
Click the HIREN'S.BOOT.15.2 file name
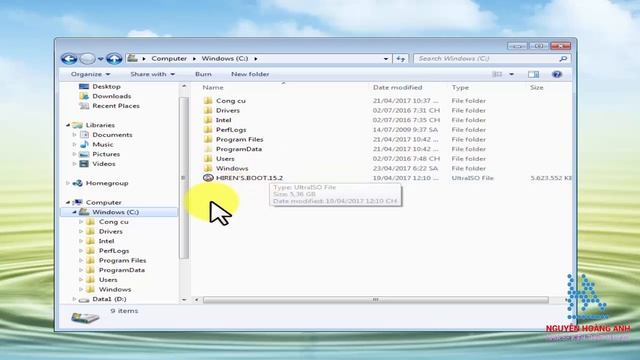click(249, 178)
